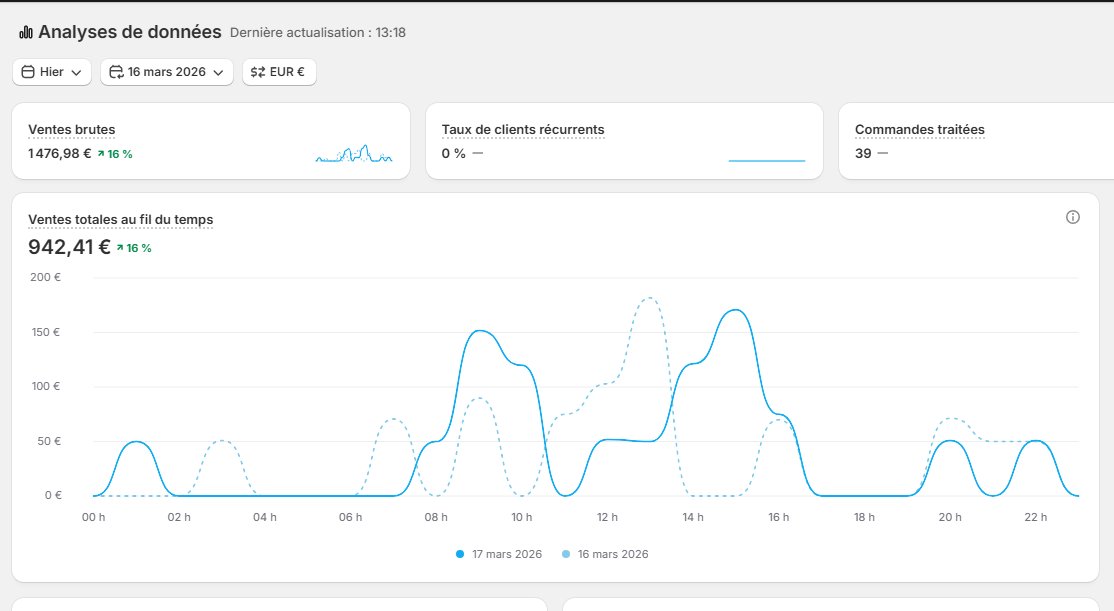Click the 0 % returning customer value
Image resolution: width=1114 pixels, height=611 pixels.
(453, 153)
